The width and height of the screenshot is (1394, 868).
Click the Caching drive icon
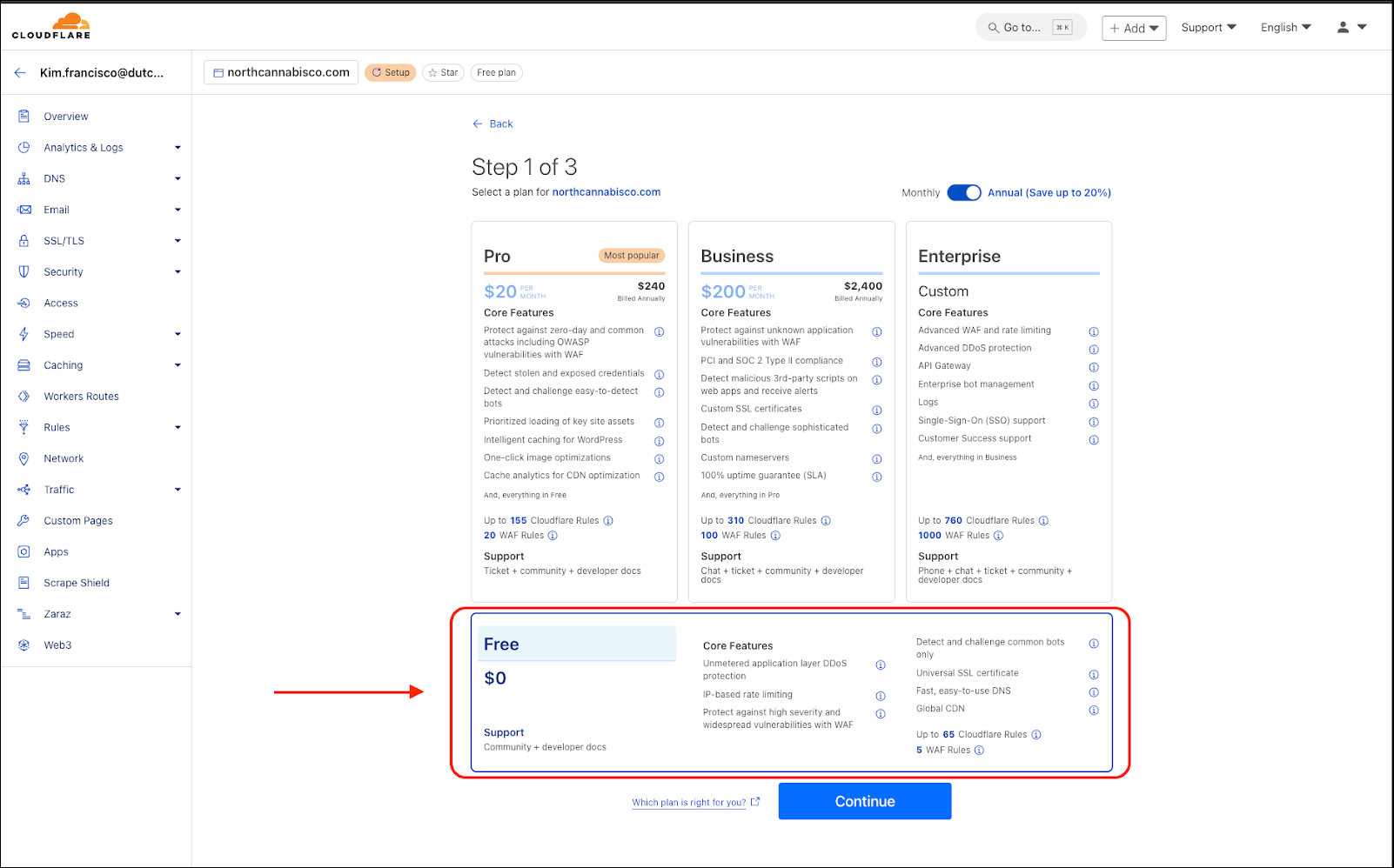tap(24, 365)
